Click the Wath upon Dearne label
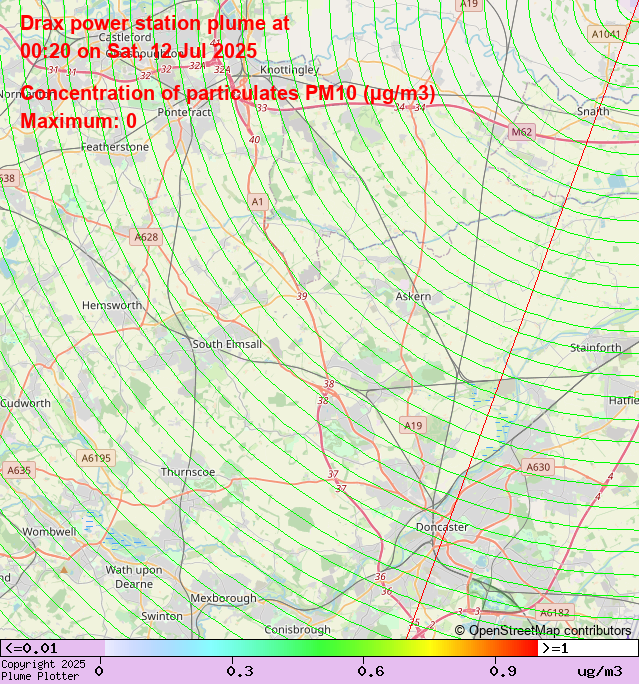 pos(134,577)
